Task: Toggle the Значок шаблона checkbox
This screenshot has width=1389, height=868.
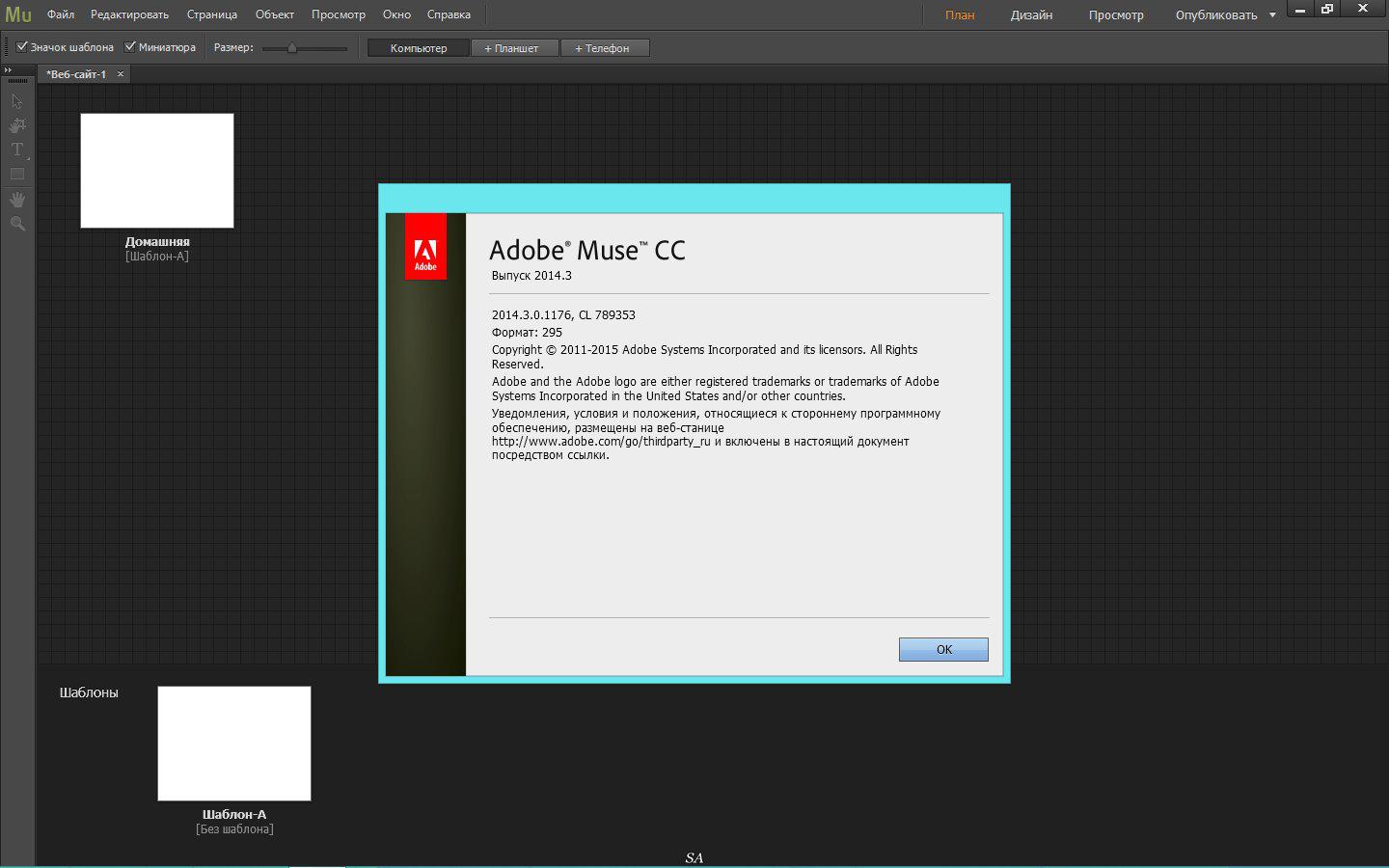Action: (22, 46)
